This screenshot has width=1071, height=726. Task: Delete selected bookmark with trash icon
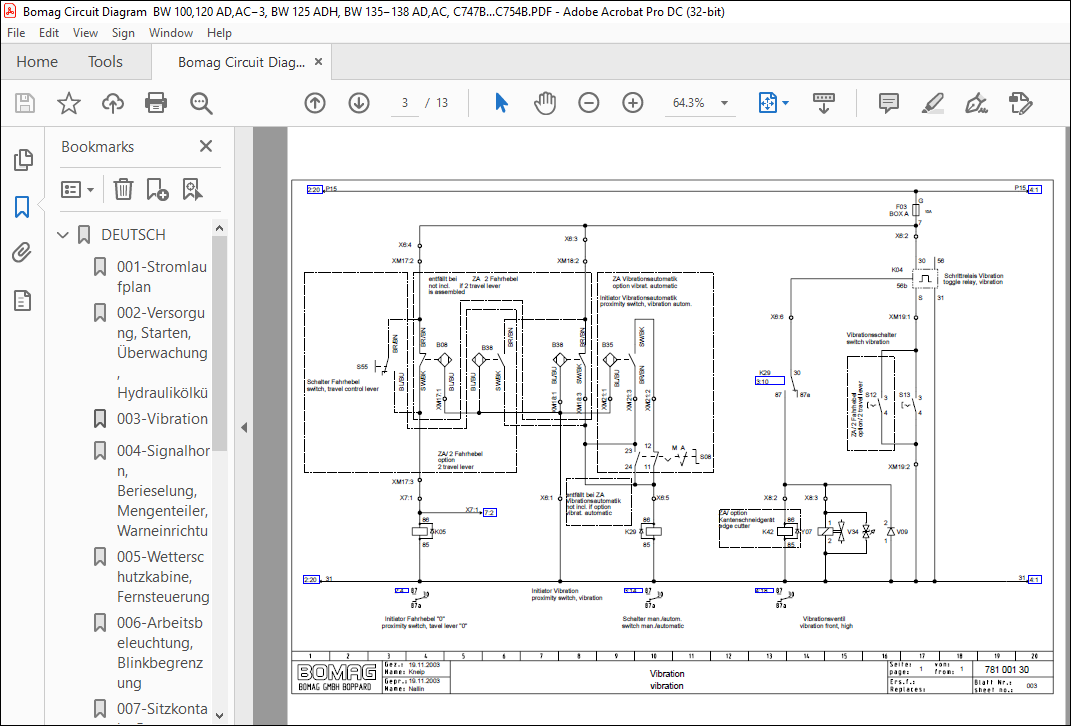point(123,189)
